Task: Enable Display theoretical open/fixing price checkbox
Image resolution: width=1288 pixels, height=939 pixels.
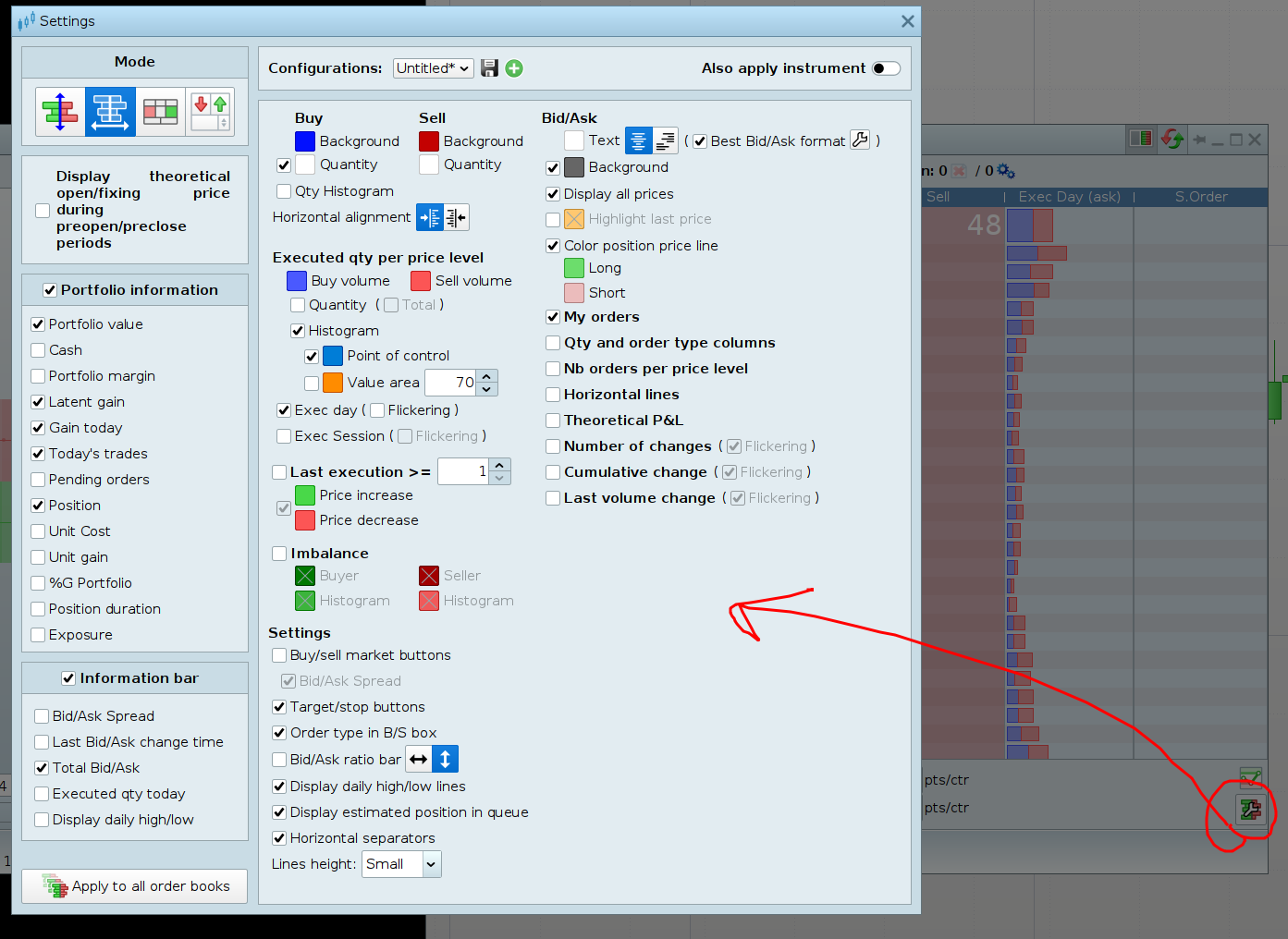Action: tap(43, 211)
